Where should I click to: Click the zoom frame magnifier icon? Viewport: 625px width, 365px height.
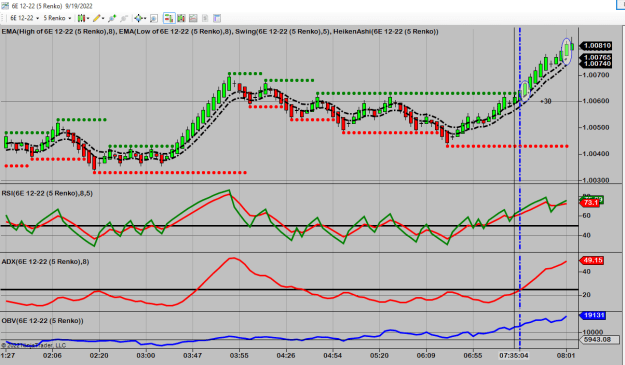coord(154,18)
